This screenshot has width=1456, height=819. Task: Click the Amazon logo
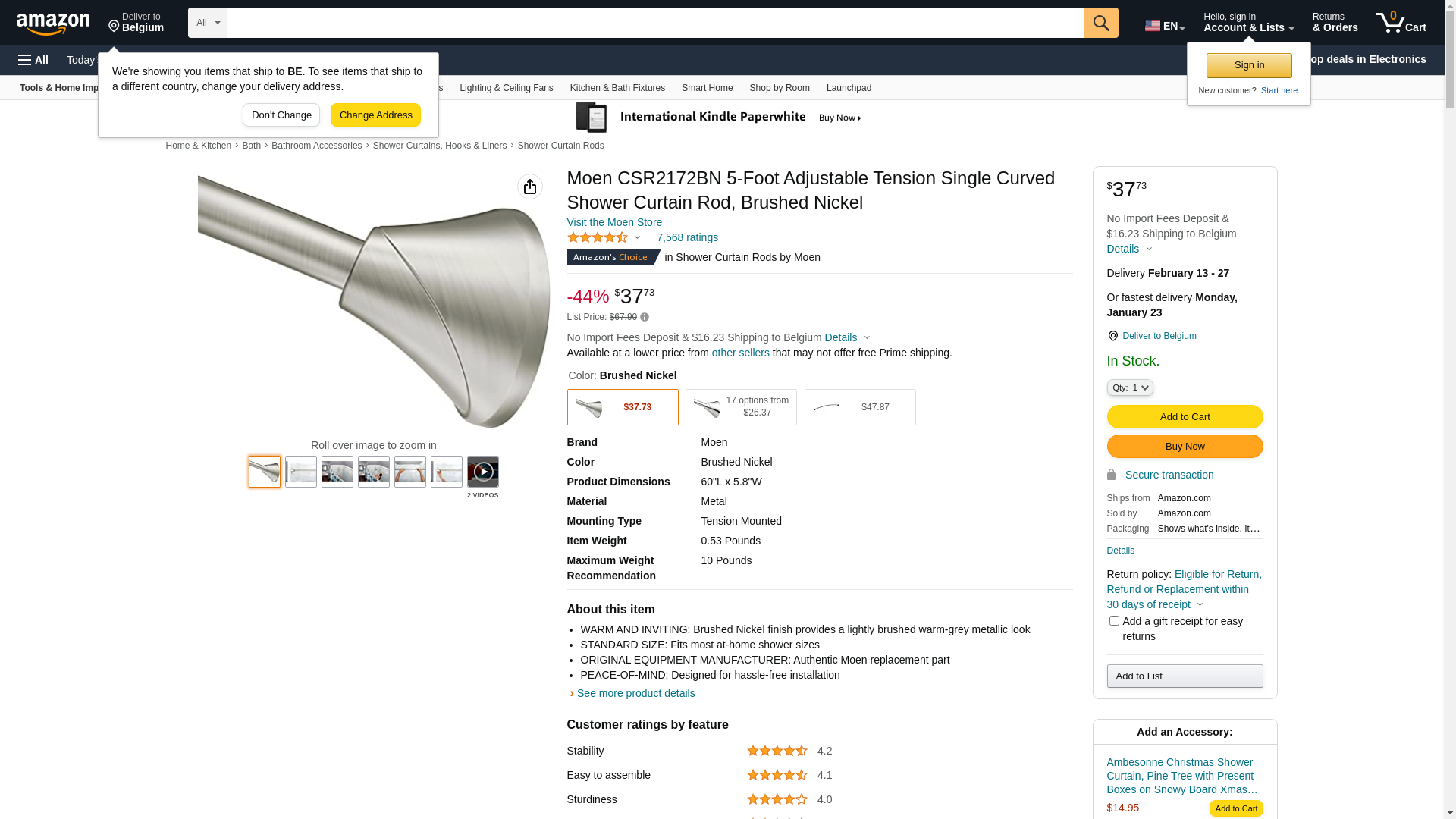point(53,24)
